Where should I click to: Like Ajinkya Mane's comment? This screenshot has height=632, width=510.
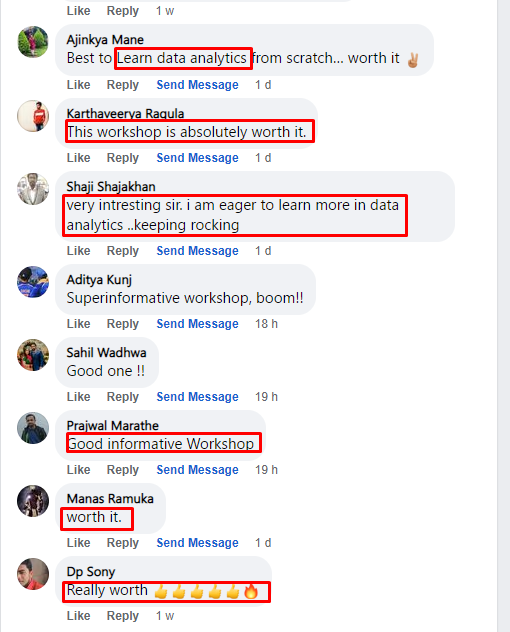click(x=79, y=85)
